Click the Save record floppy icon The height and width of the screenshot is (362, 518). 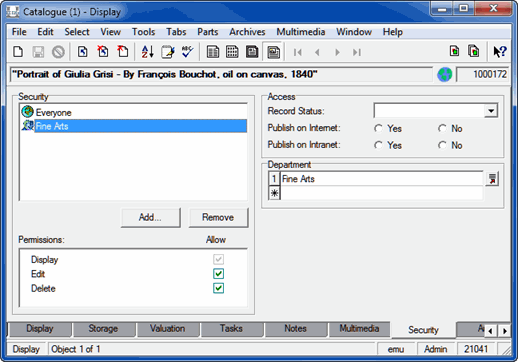[38, 52]
